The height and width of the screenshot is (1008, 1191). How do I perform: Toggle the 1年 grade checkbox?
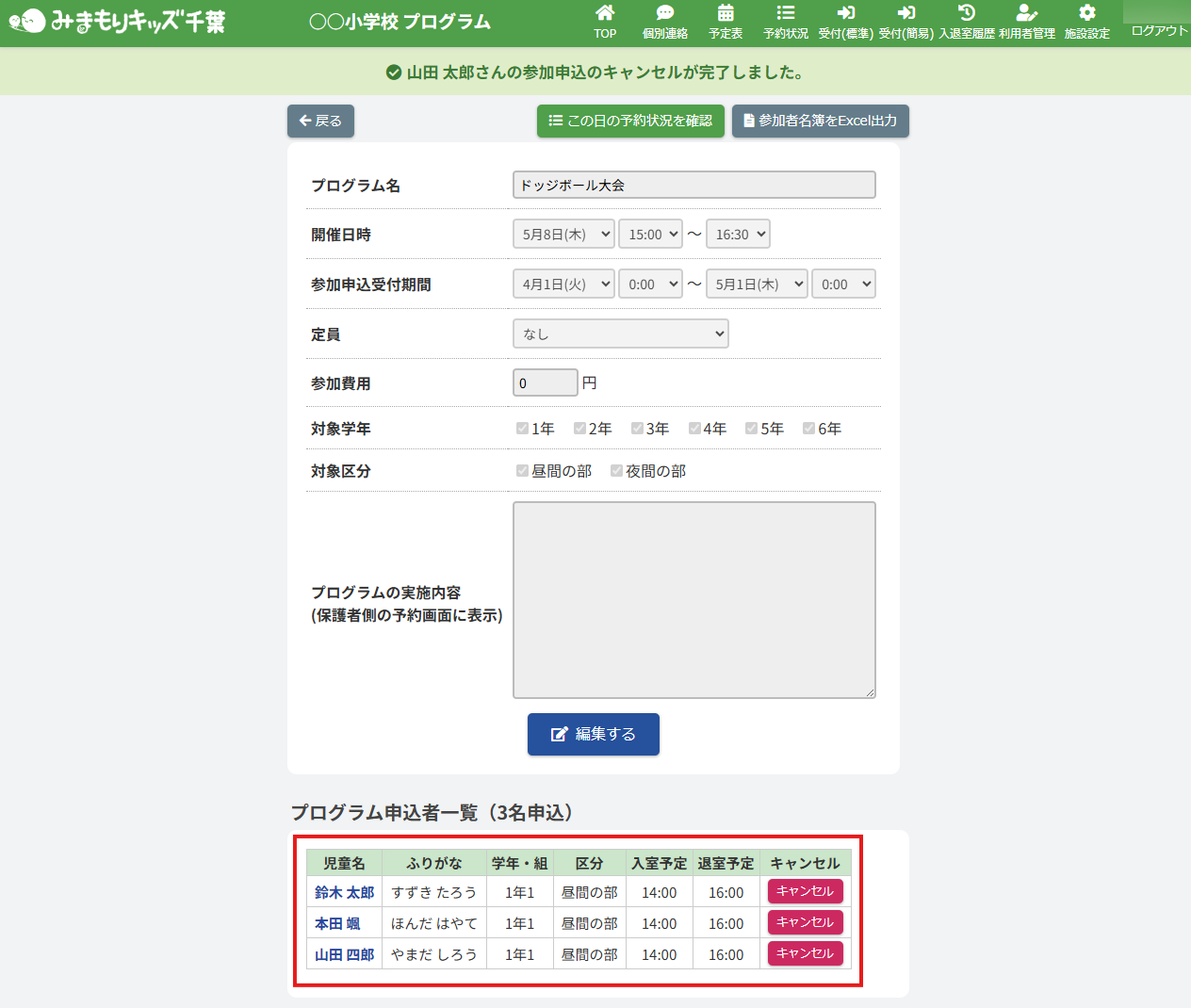pyautogui.click(x=522, y=429)
